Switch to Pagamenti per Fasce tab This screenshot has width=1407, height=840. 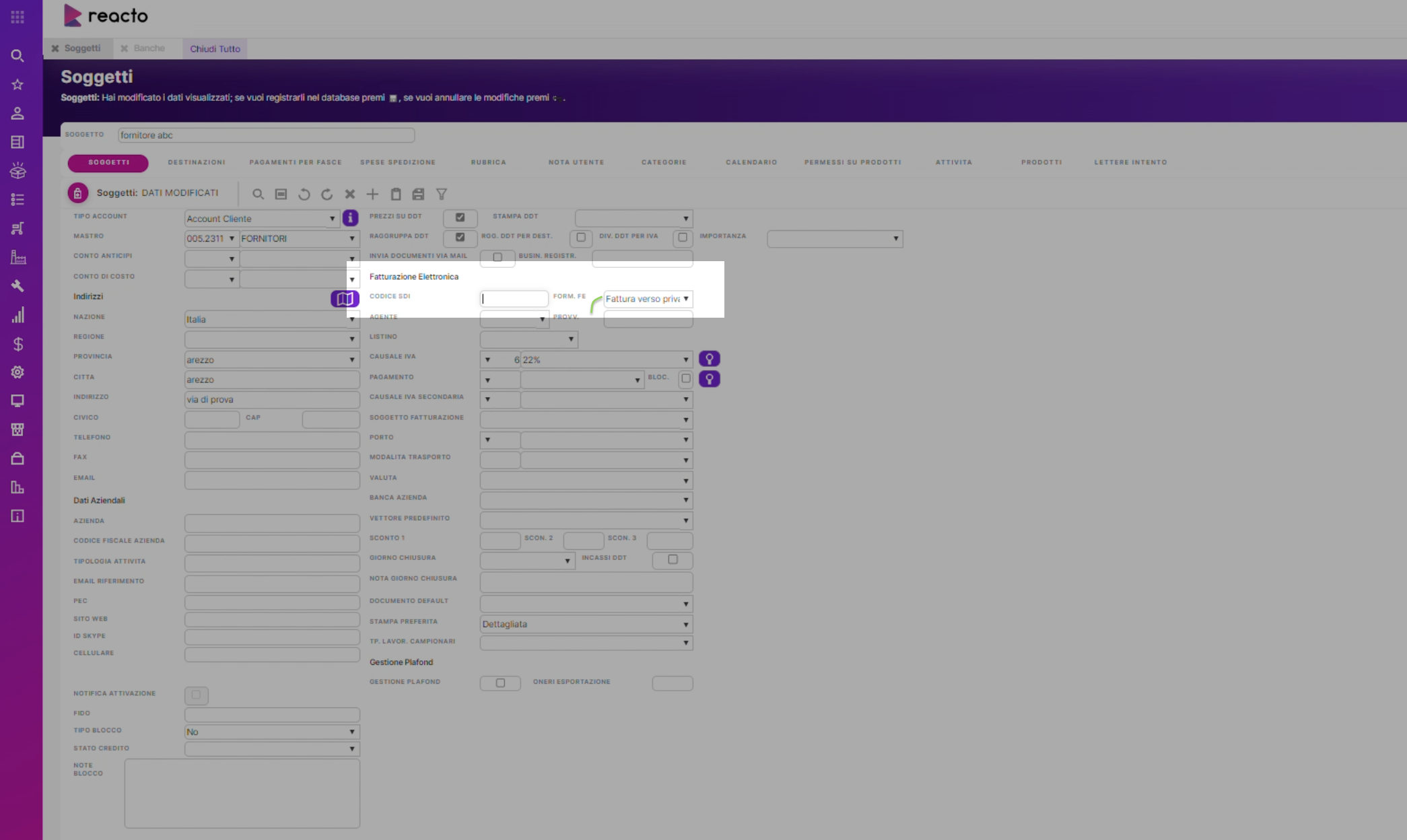point(296,162)
